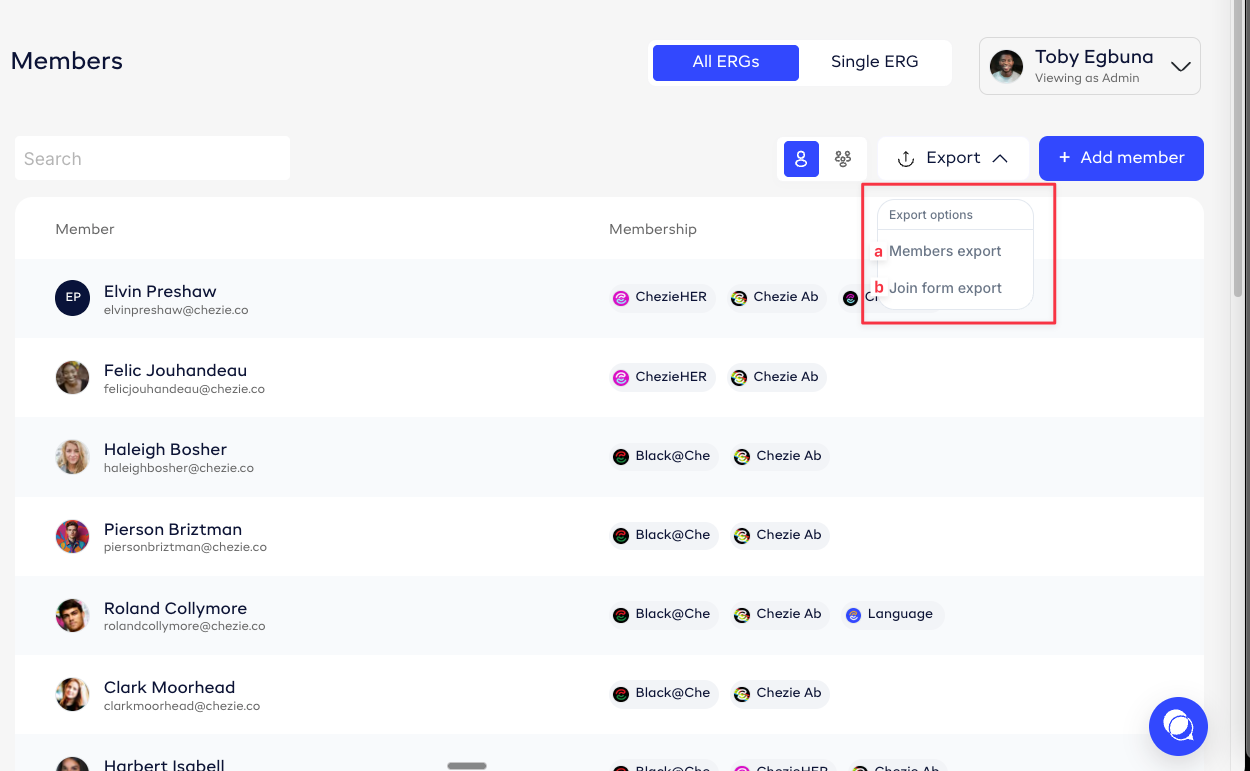Click email clarkmoorhead@chezie.co

(182, 706)
